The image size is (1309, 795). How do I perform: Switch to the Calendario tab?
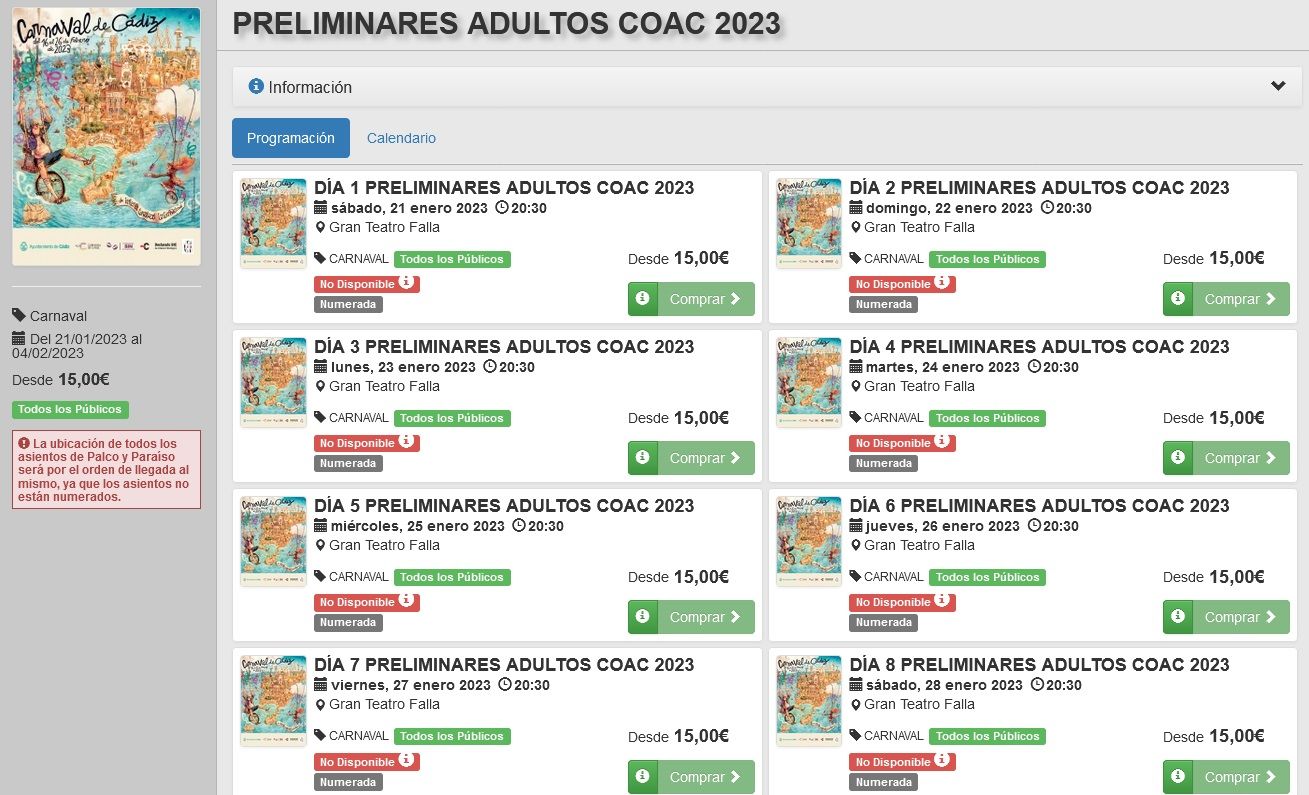pos(401,138)
